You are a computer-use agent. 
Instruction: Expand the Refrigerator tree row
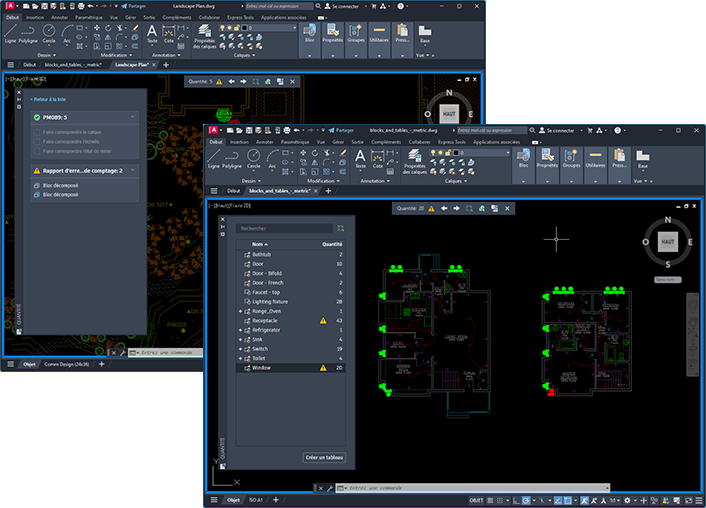[x=240, y=330]
